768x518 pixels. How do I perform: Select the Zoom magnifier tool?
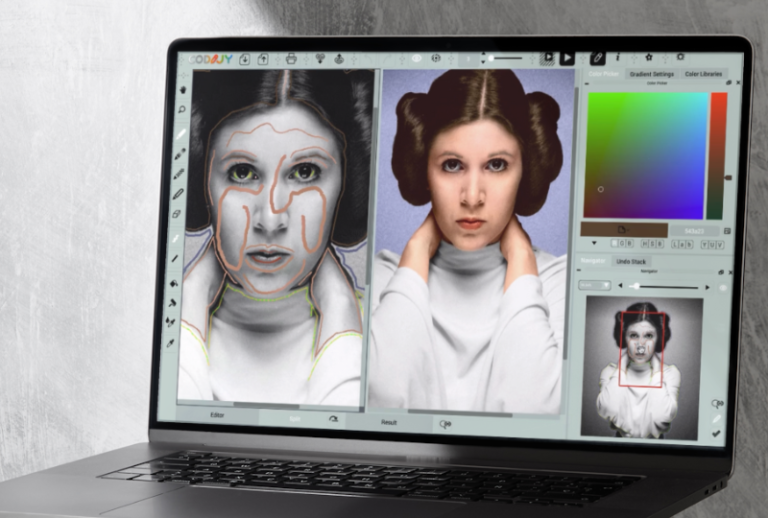click(182, 110)
